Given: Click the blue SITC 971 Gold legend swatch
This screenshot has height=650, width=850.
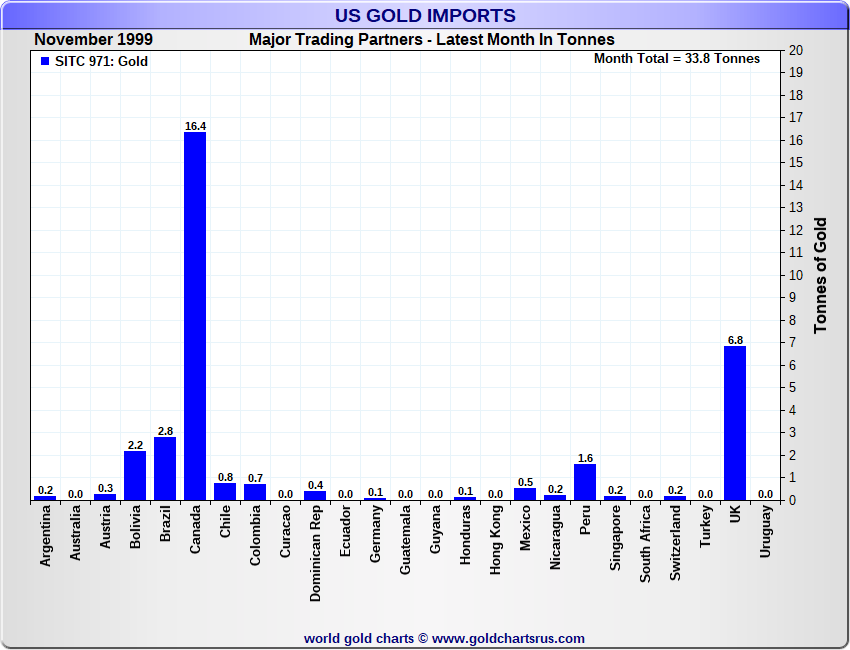Looking at the screenshot, I should [44, 61].
